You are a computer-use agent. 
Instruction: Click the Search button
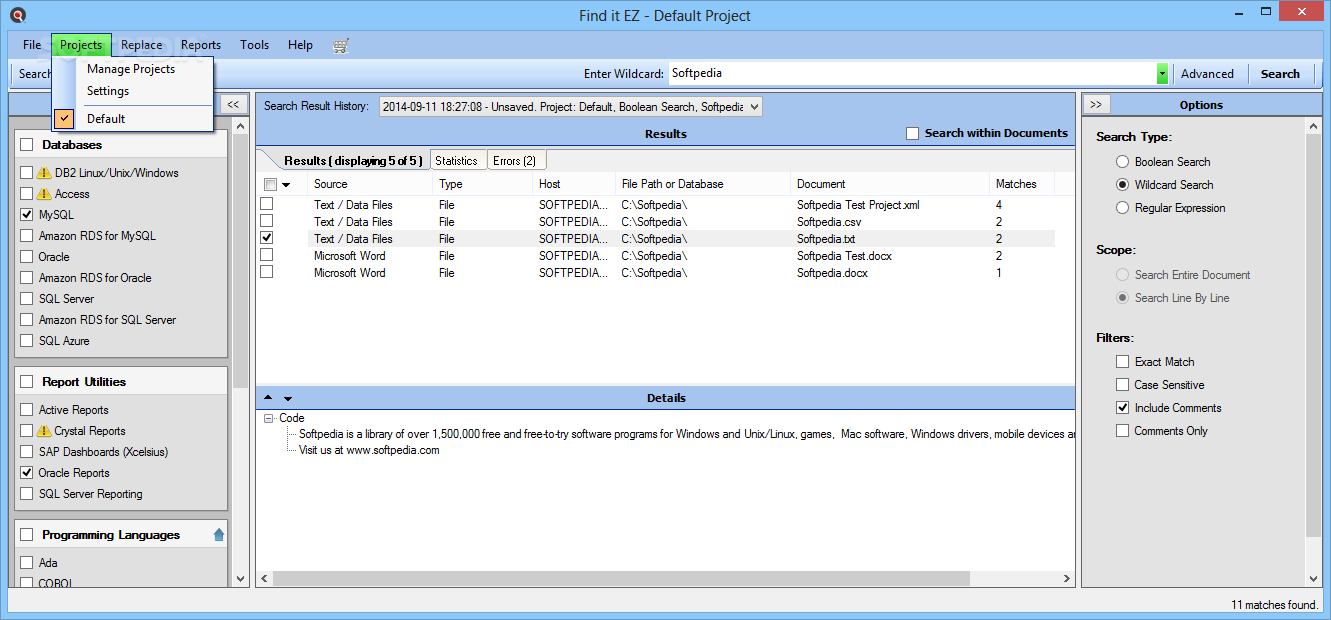pyautogui.click(x=1280, y=74)
